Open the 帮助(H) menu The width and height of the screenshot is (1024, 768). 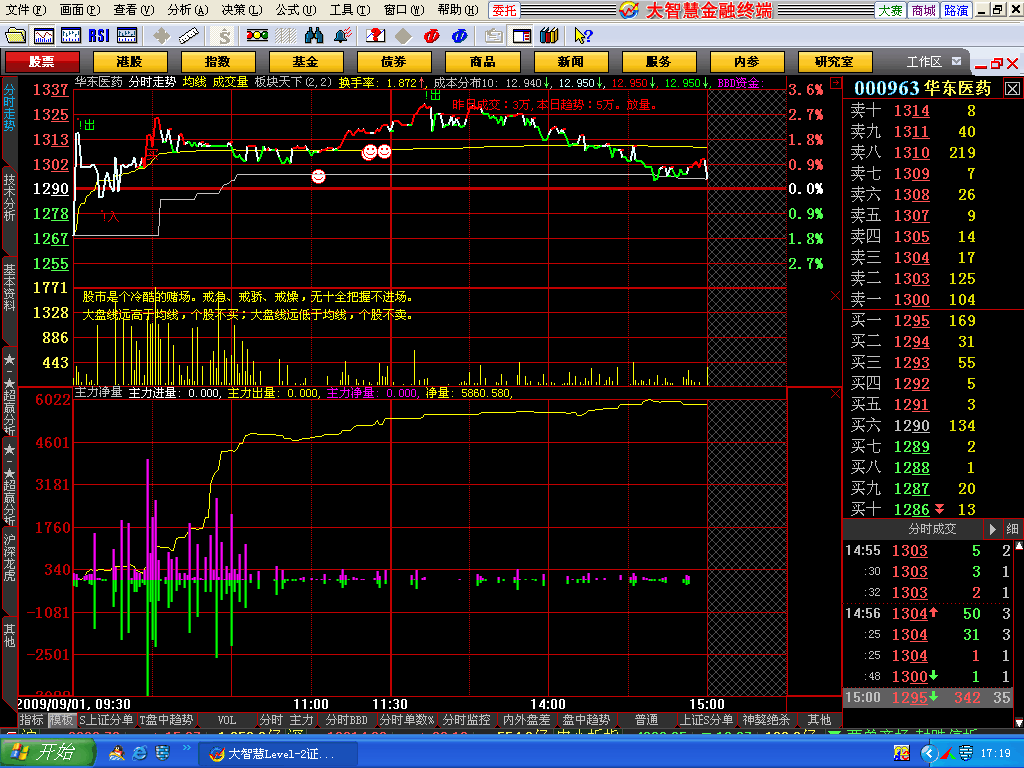pyautogui.click(x=458, y=10)
